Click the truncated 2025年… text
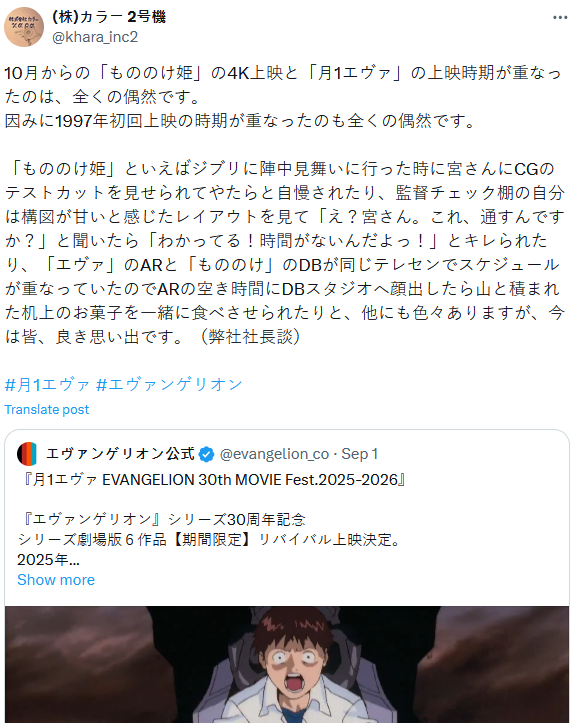The height and width of the screenshot is (723, 577). tap(48, 560)
